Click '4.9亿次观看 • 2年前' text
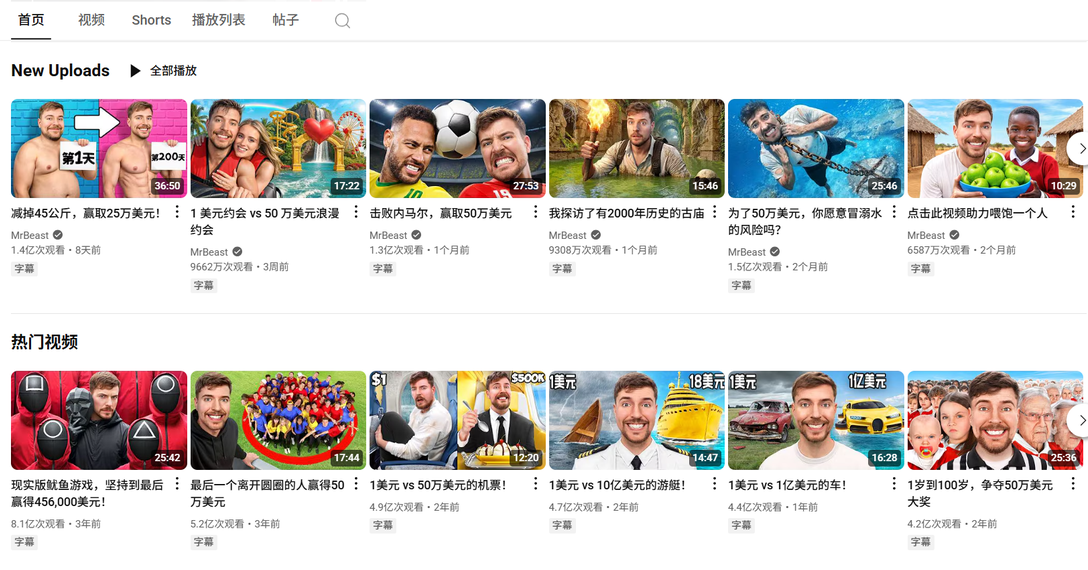1088x570 pixels. (x=414, y=508)
